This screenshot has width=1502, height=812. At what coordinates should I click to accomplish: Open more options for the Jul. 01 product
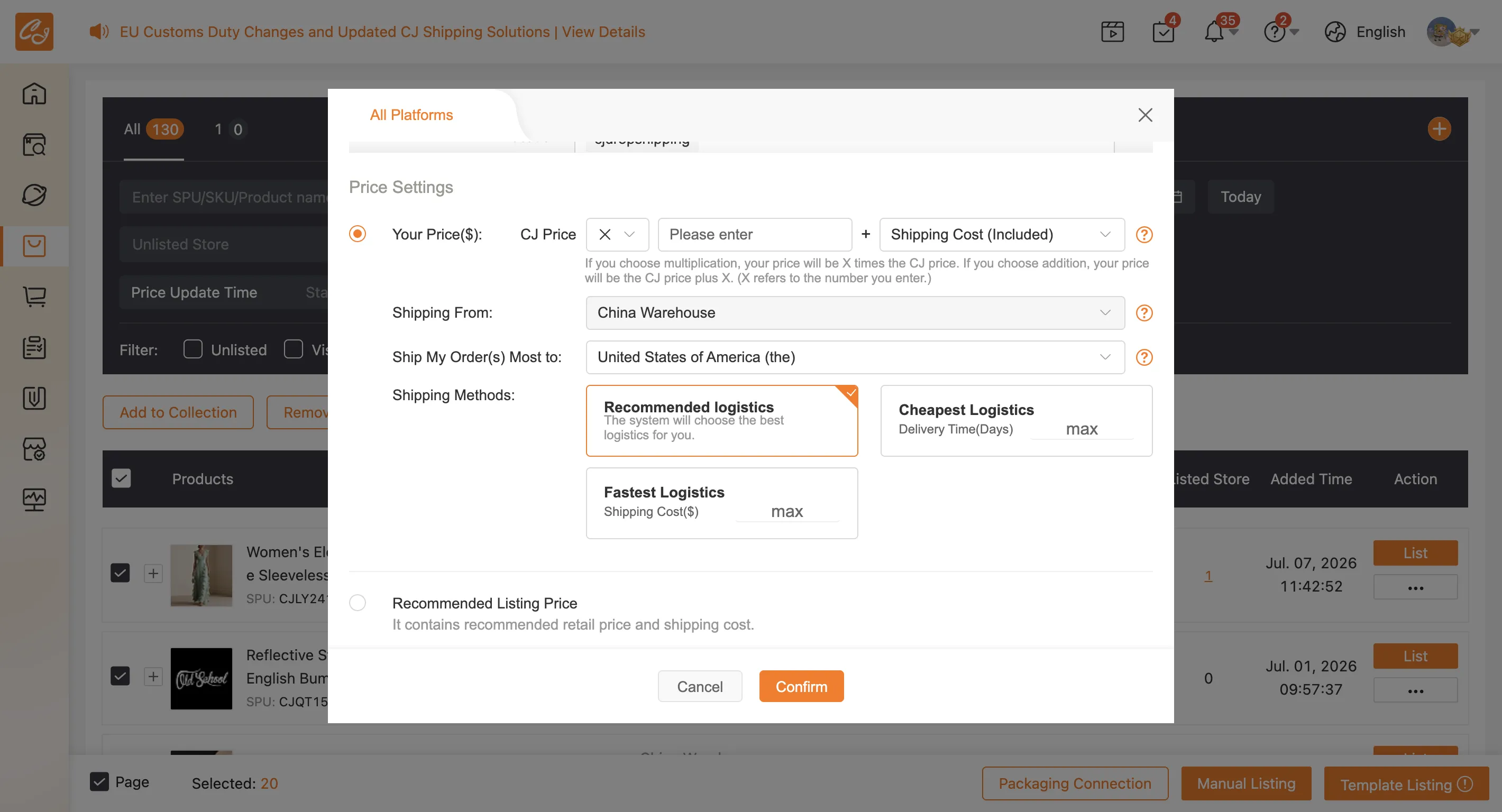point(1415,690)
